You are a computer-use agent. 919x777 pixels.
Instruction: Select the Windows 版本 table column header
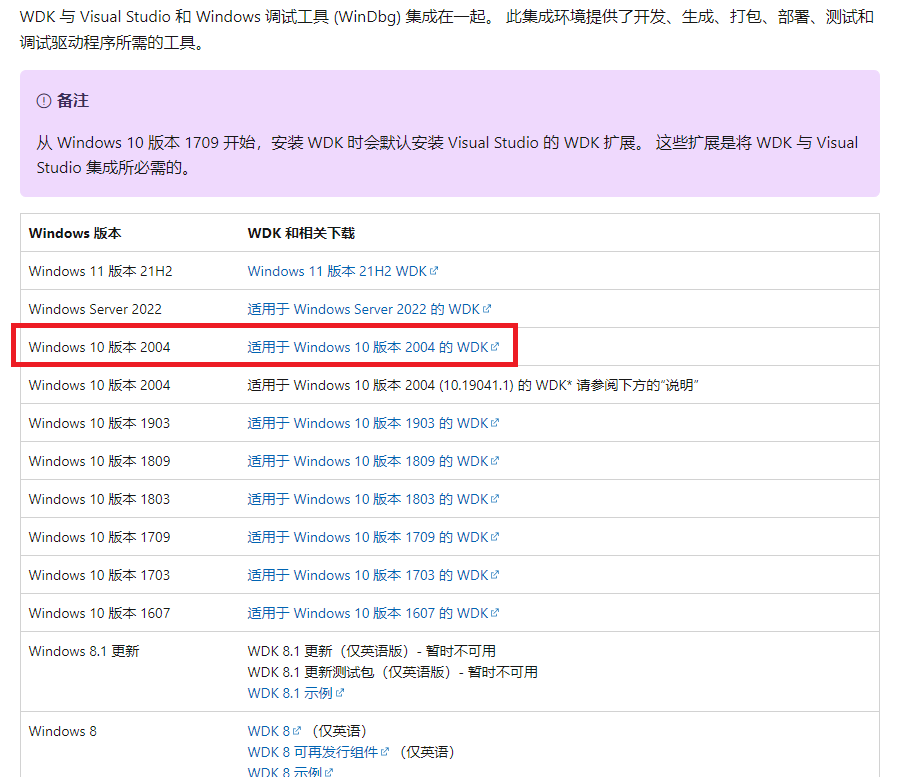[x=76, y=232]
